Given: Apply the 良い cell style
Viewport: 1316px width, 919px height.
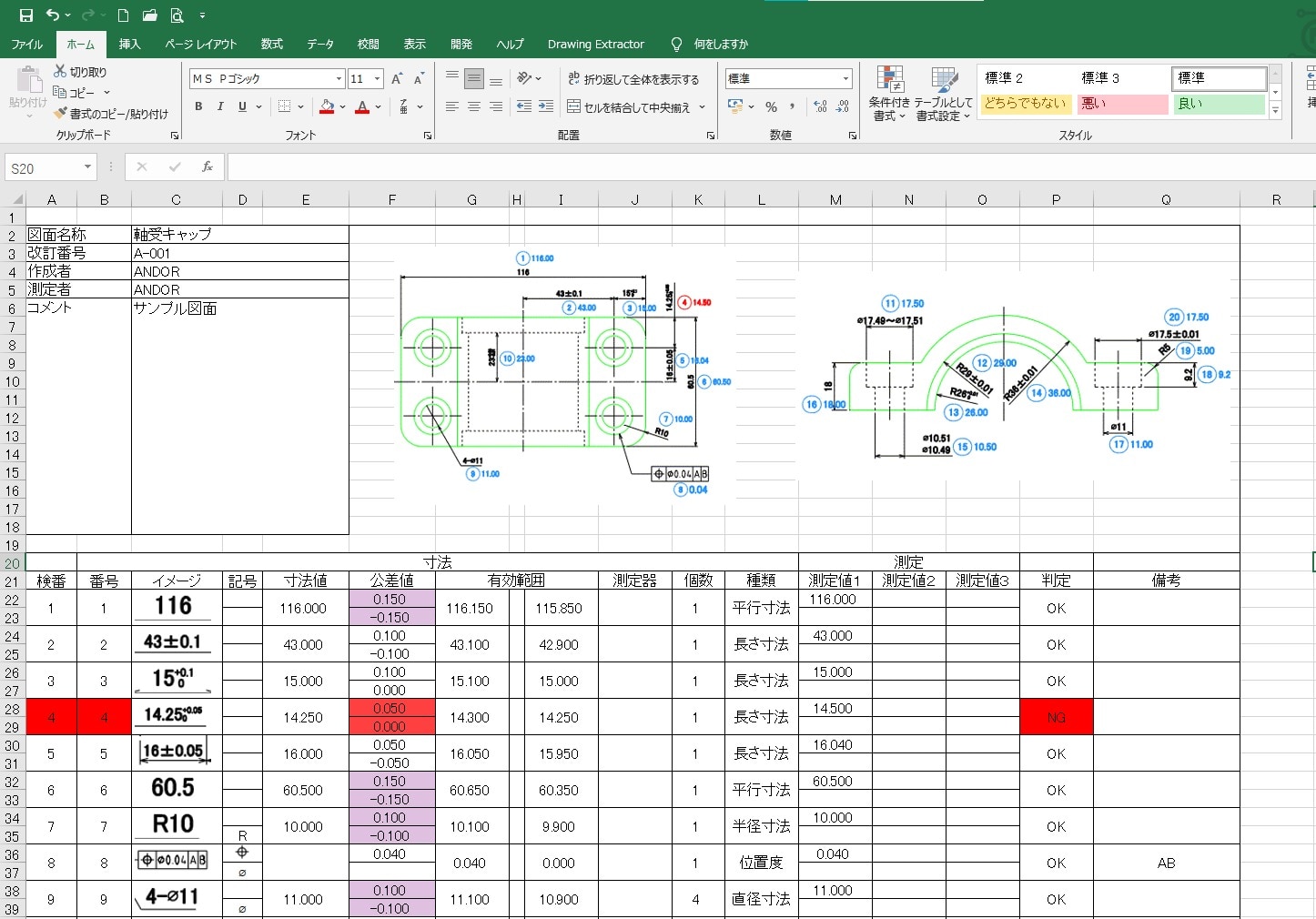Looking at the screenshot, I should [x=1218, y=104].
